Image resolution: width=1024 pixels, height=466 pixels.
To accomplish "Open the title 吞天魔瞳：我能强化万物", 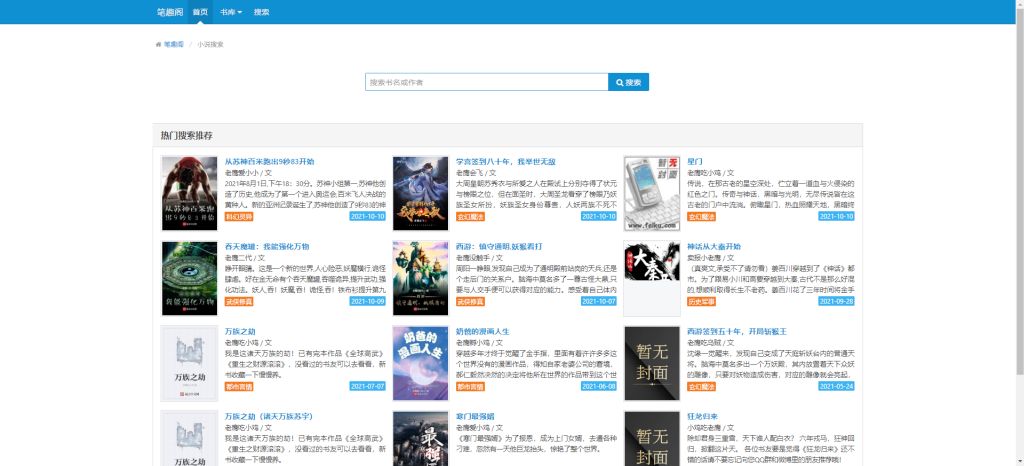I will [267, 247].
